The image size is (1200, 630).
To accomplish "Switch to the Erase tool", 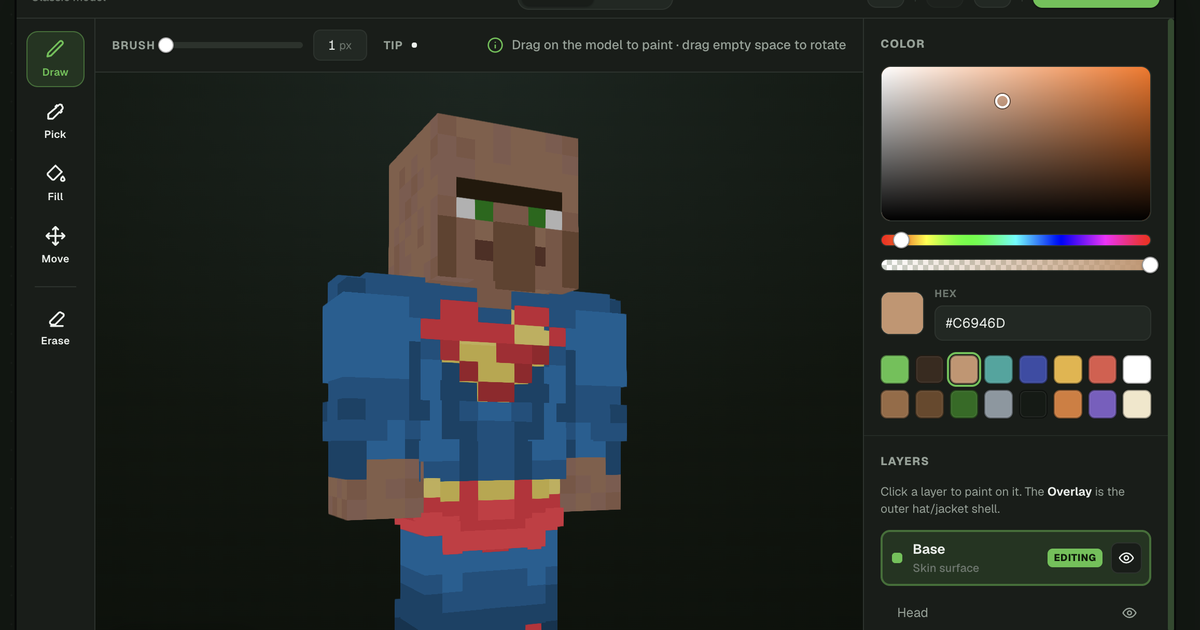I will [x=55, y=327].
